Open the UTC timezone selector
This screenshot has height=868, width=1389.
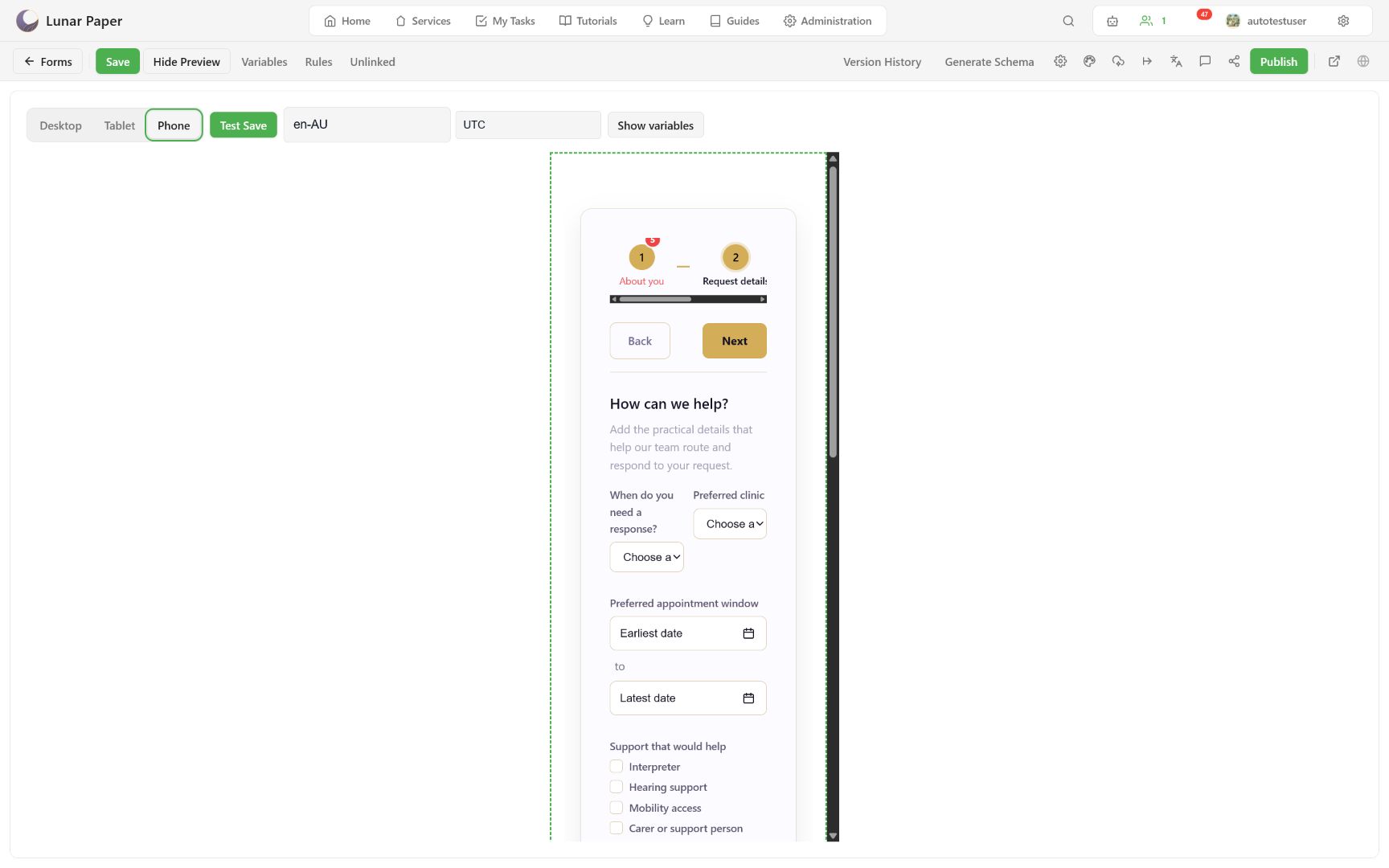pyautogui.click(x=528, y=125)
